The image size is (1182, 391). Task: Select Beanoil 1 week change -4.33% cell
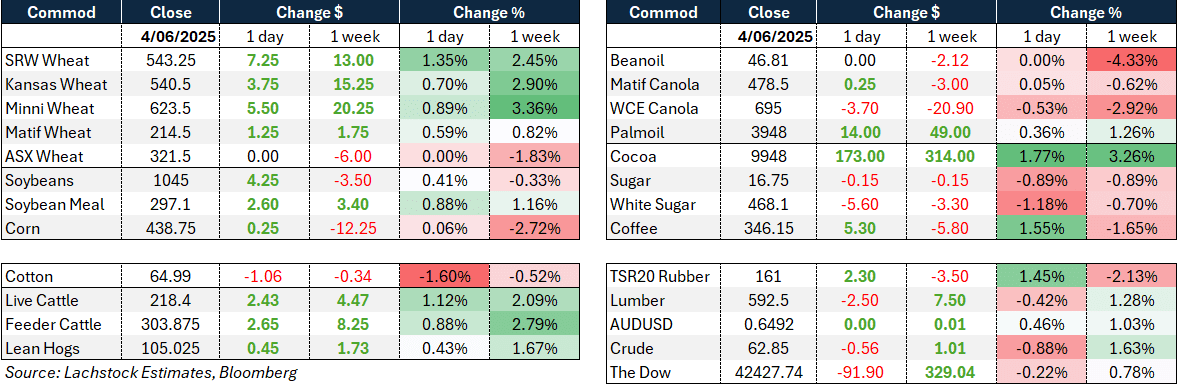1131,60
